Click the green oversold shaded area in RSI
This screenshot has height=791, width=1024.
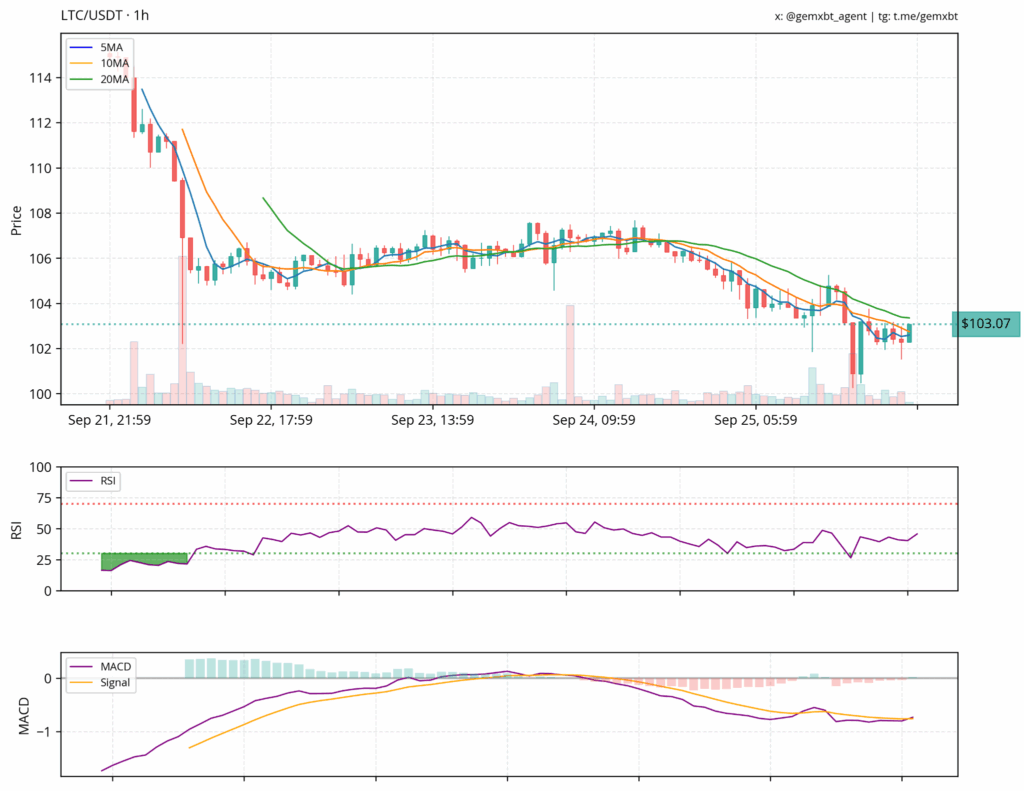coord(144,561)
